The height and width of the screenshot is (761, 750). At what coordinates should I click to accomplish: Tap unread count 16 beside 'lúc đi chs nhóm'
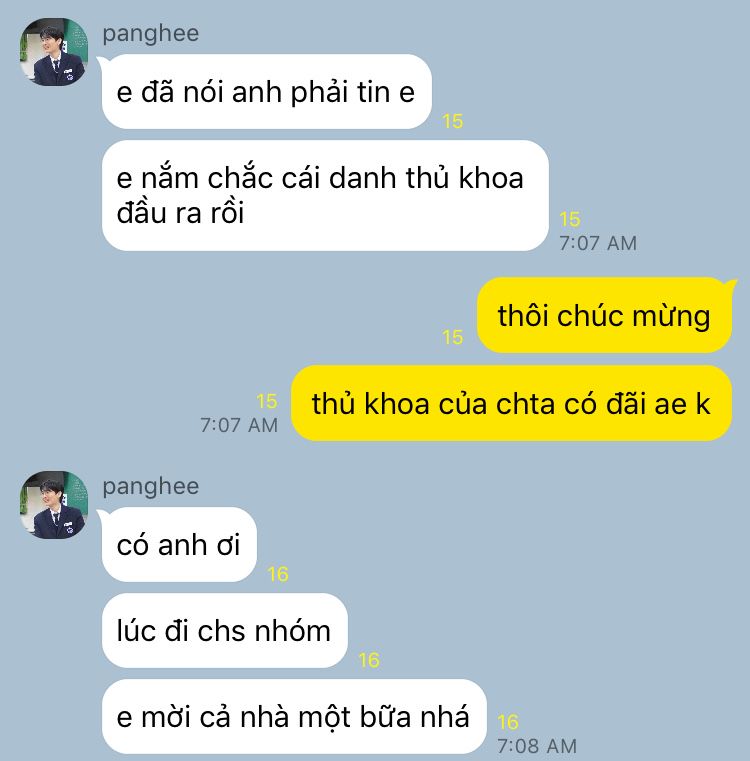(368, 660)
